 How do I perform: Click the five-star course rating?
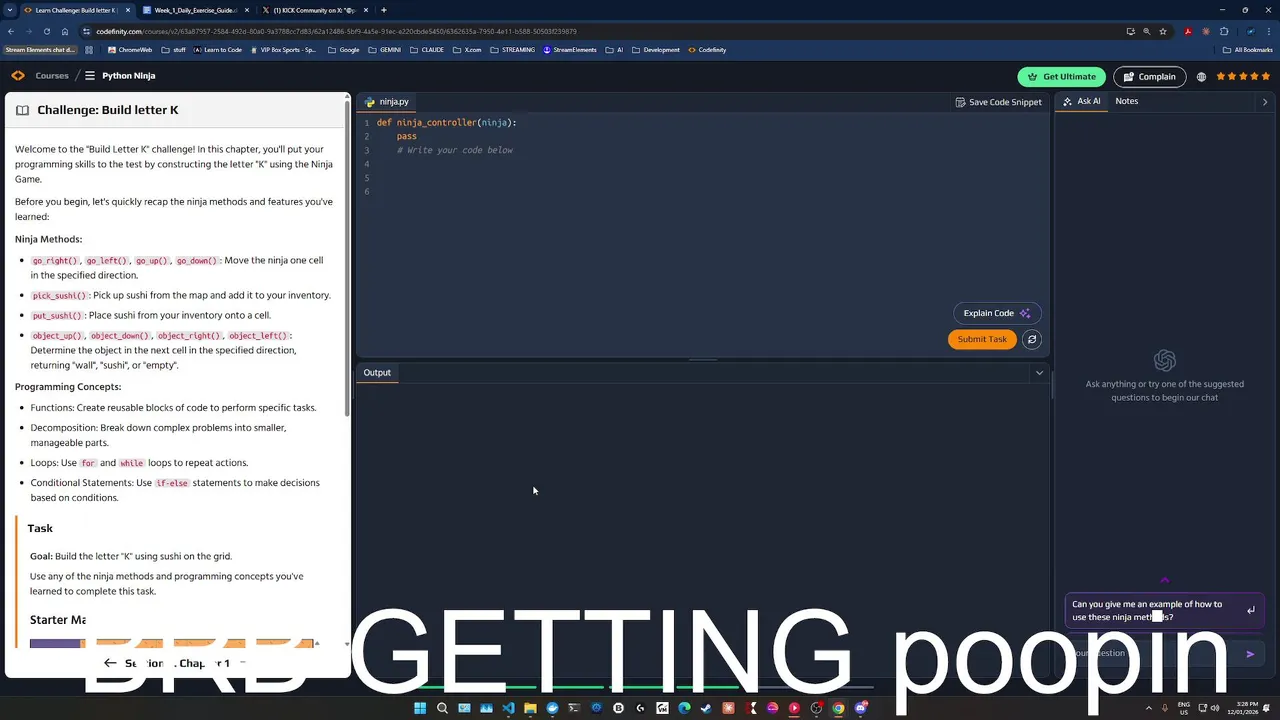tap(1243, 77)
